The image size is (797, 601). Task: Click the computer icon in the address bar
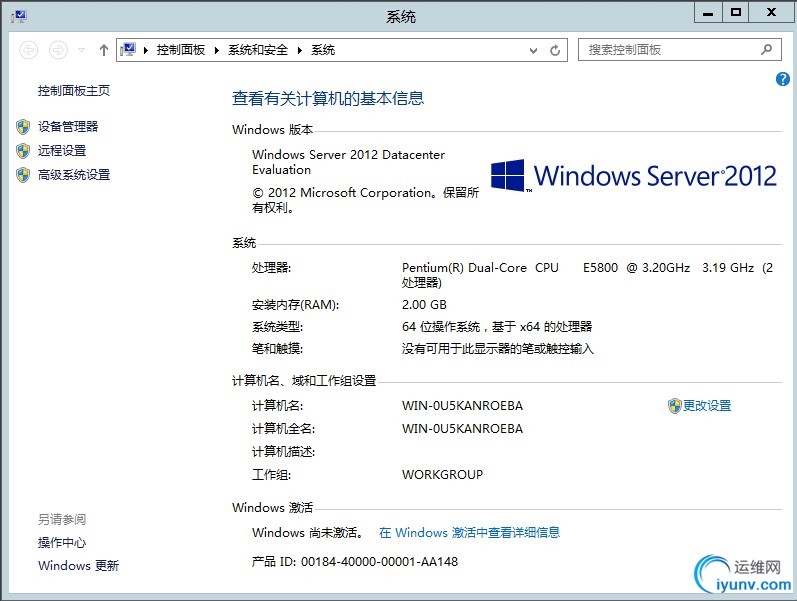[128, 49]
